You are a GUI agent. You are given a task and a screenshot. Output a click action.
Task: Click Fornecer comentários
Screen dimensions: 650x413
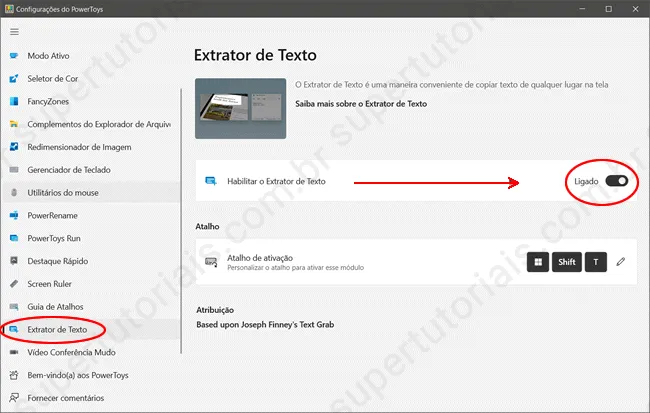point(65,398)
